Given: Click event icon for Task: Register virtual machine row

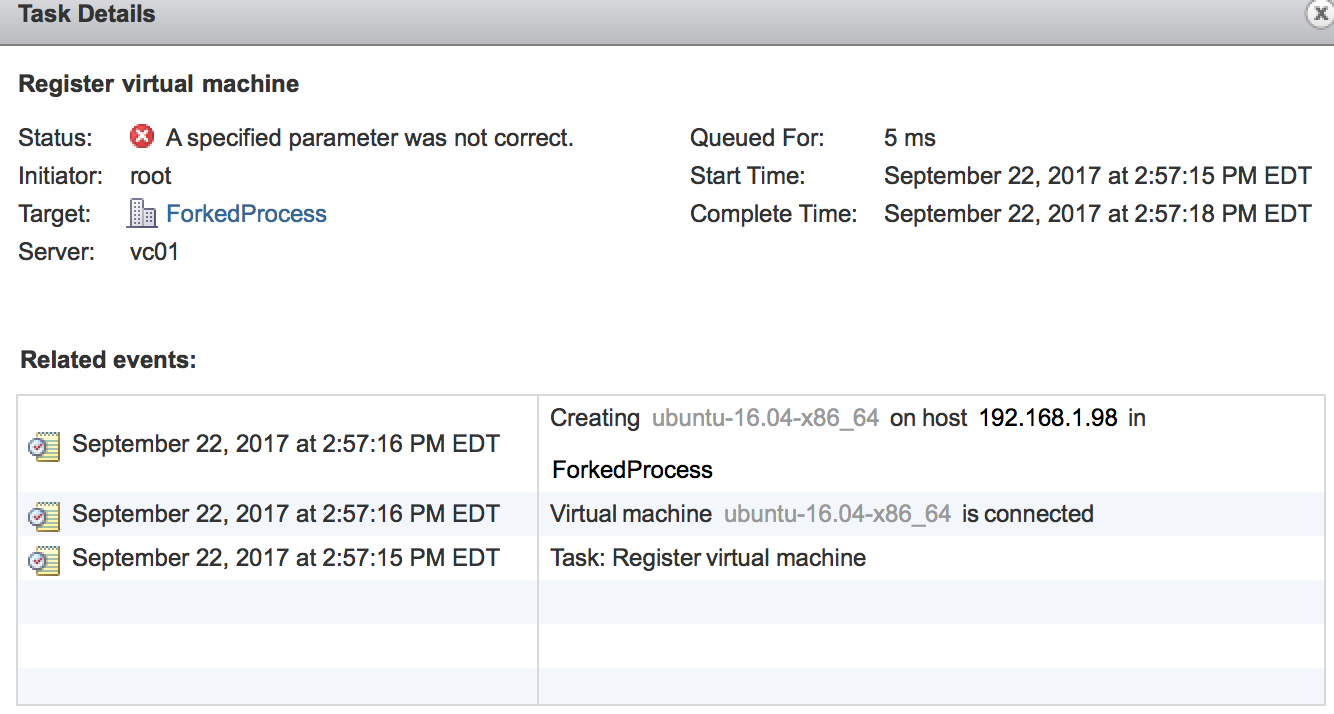Looking at the screenshot, I should pyautogui.click(x=43, y=559).
